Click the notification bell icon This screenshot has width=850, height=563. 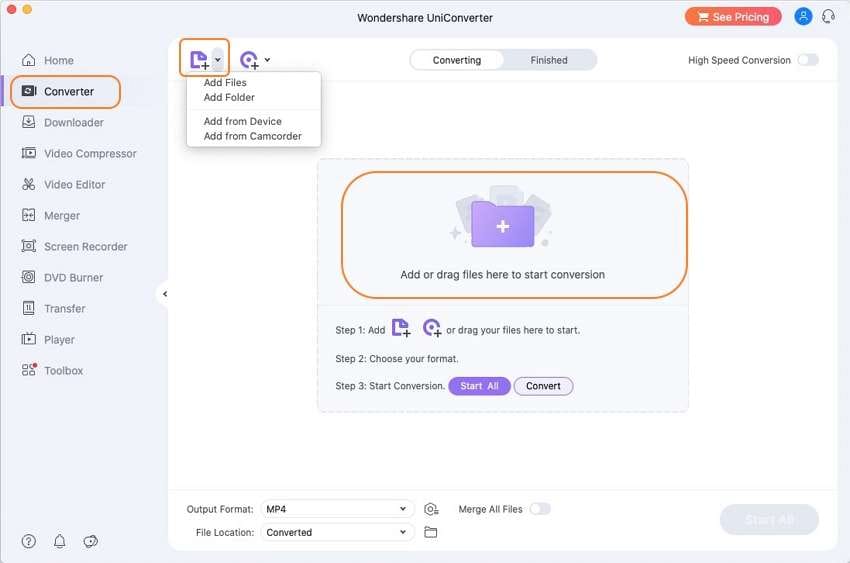59,541
